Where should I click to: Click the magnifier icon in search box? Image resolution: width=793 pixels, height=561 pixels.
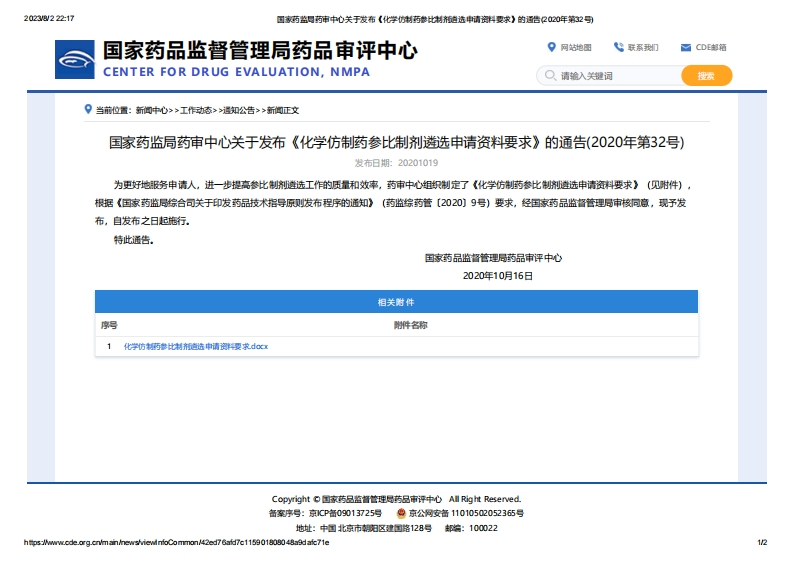tap(549, 76)
